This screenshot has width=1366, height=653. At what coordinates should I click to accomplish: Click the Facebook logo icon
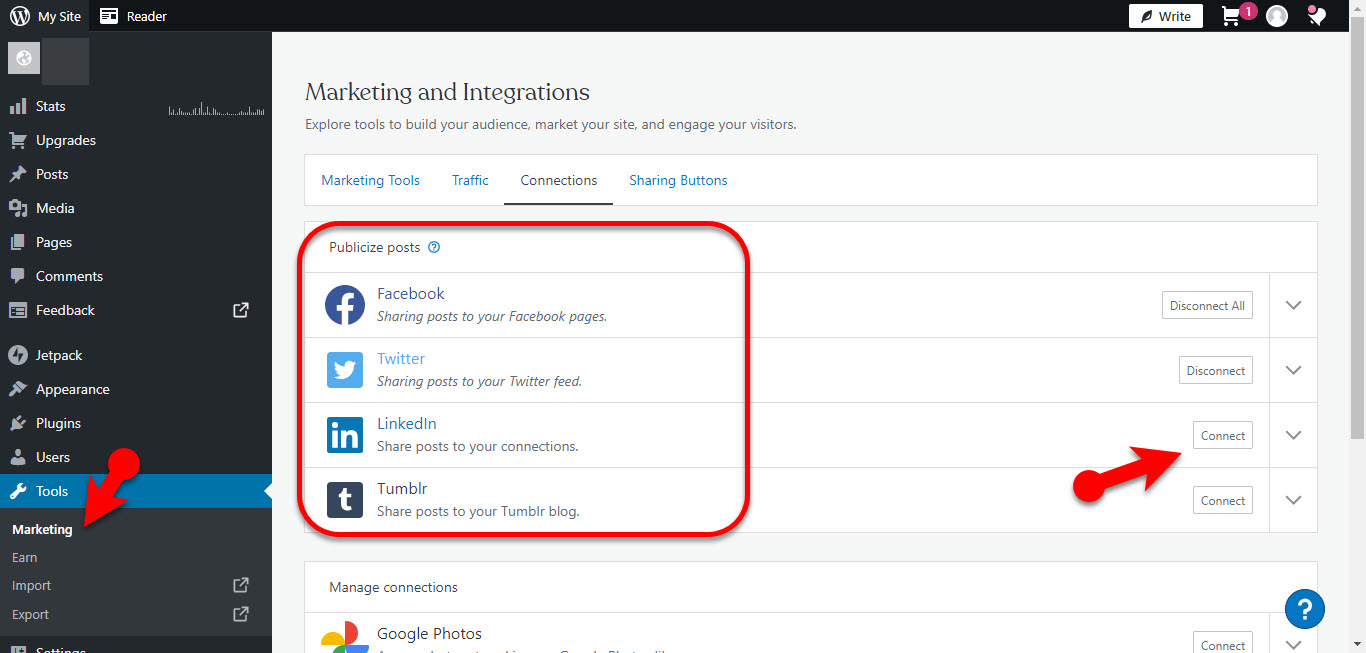[x=345, y=305]
